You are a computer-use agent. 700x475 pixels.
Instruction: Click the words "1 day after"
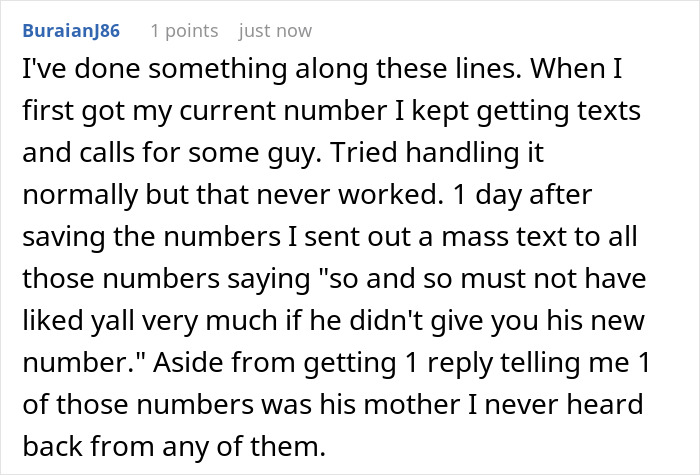(x=522, y=195)
